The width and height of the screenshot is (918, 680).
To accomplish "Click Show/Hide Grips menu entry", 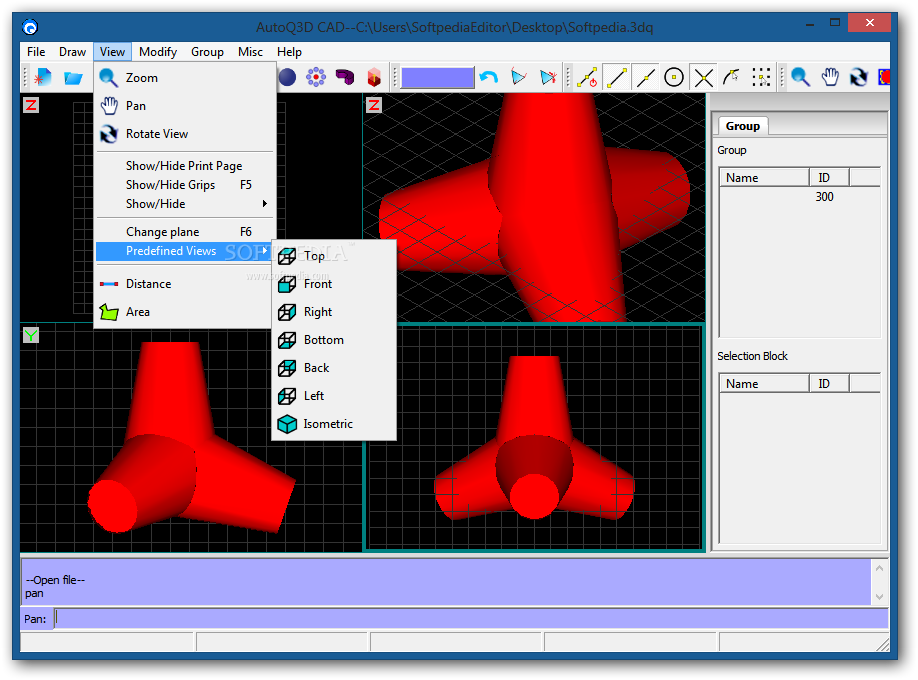I will pos(184,185).
